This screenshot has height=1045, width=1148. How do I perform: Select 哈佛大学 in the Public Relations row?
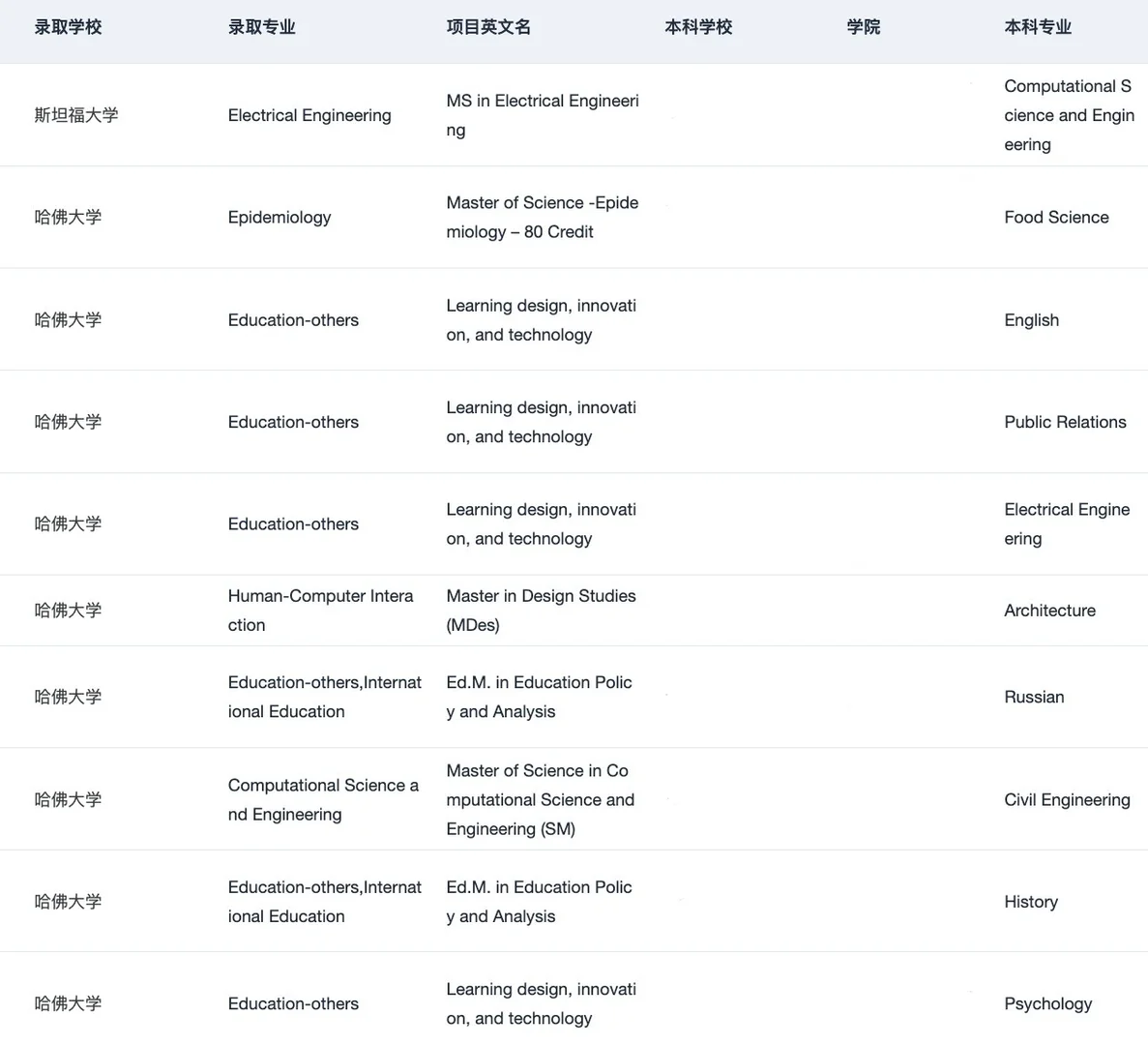pos(68,421)
